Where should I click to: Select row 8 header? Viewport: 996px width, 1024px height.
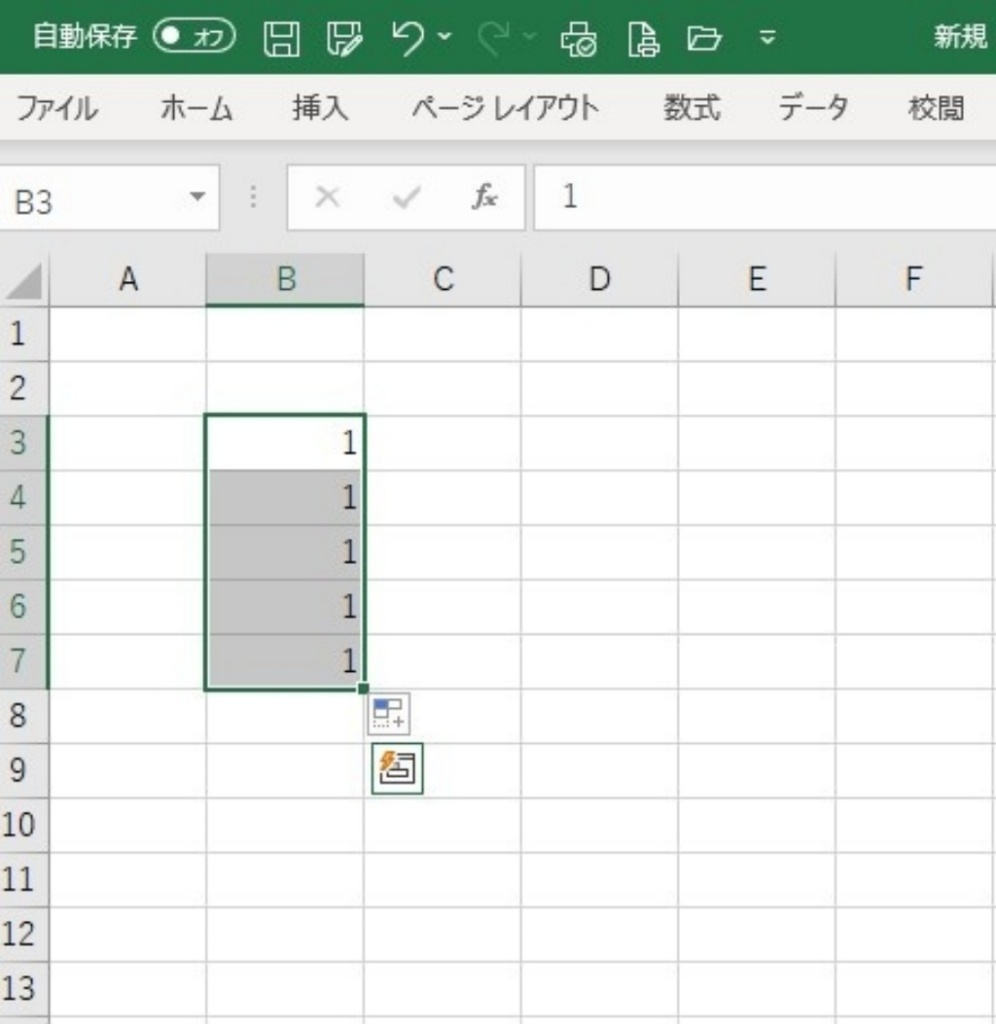coord(24,716)
